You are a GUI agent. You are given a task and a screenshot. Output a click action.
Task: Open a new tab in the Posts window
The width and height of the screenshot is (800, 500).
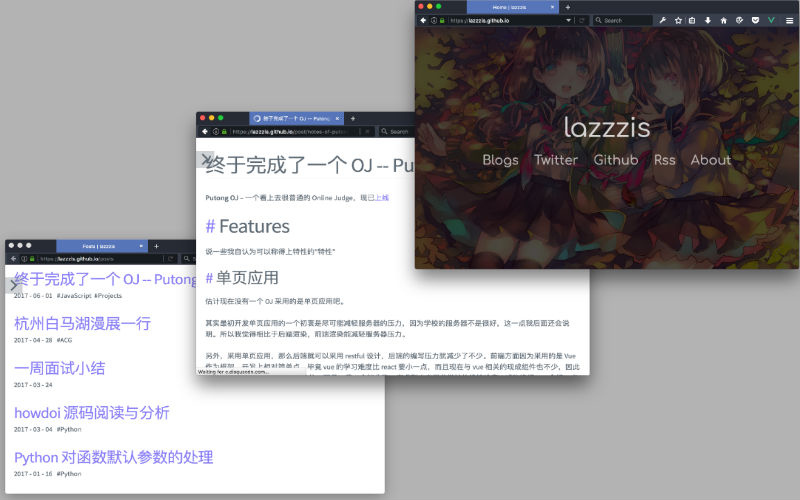pos(156,245)
